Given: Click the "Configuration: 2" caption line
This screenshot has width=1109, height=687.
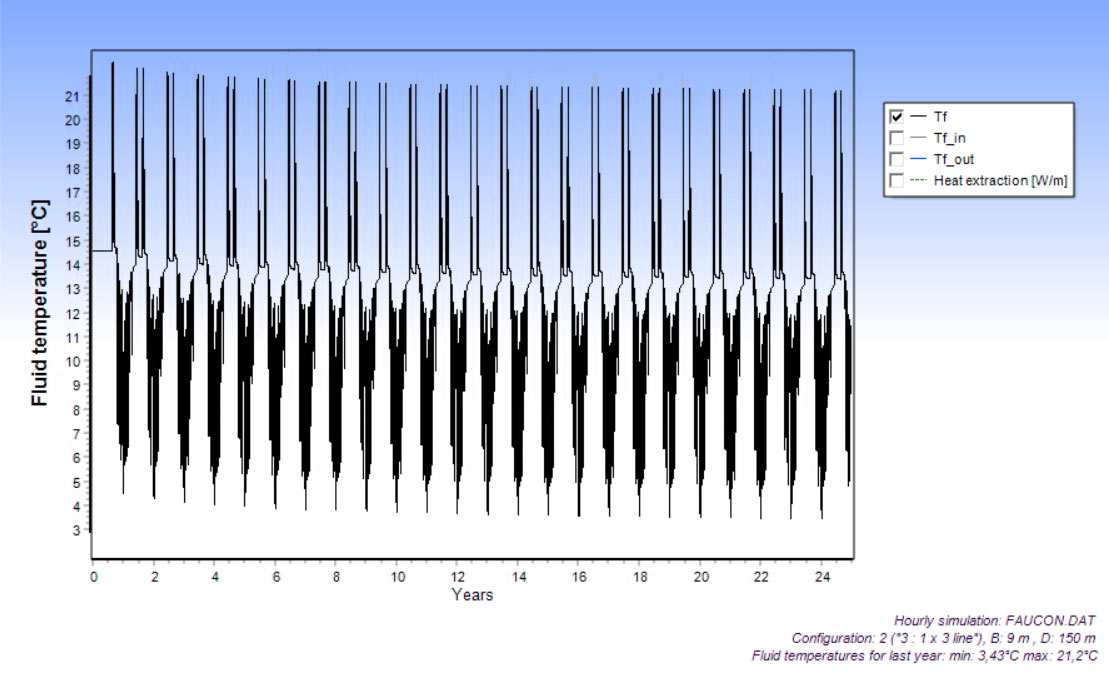Looking at the screenshot, I should (943, 638).
